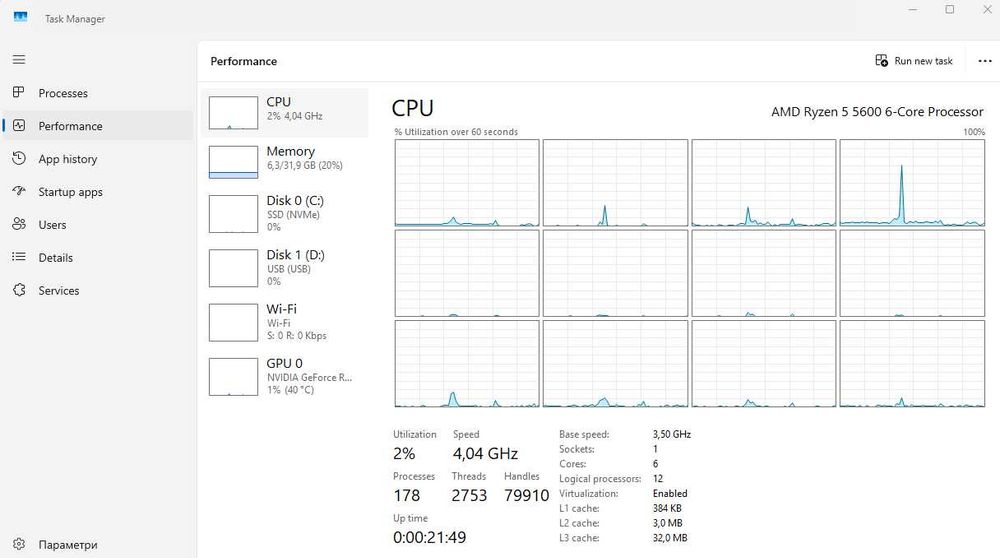Toggle the hamburger navigation menu
Viewport: 1000px width, 558px height.
pos(19,60)
